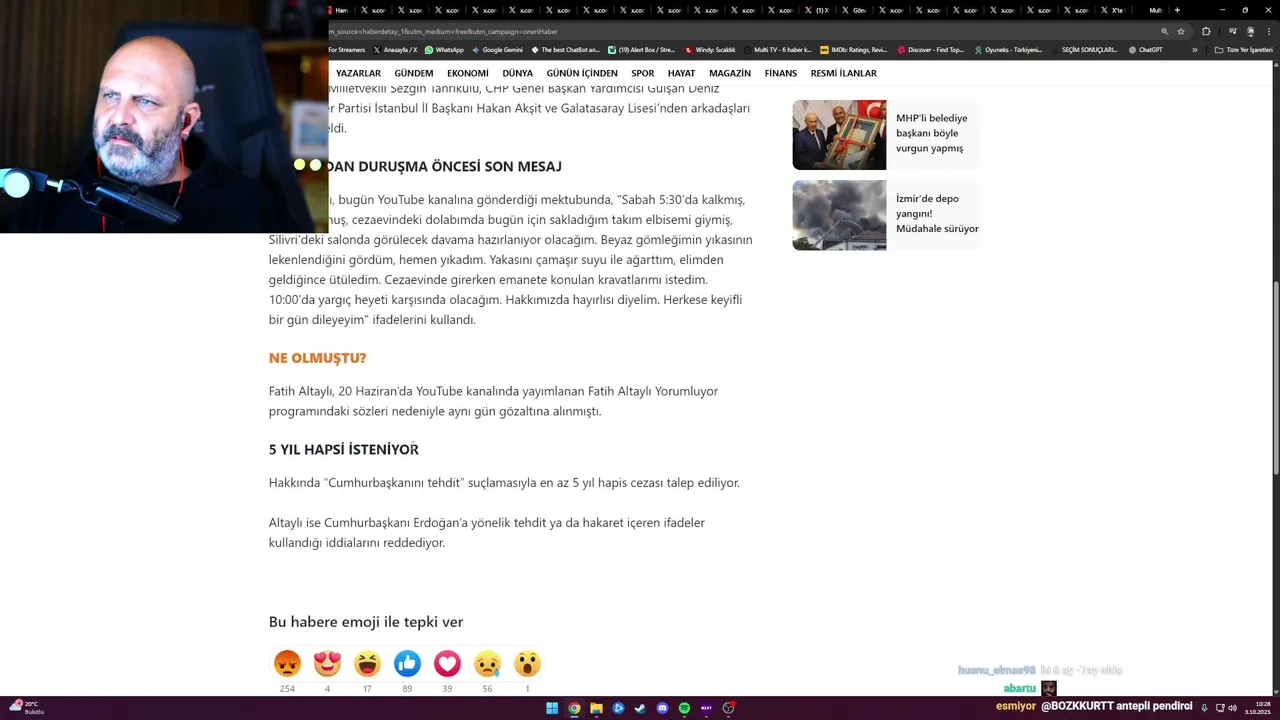Switch to the Multi browser tab

1155,10
